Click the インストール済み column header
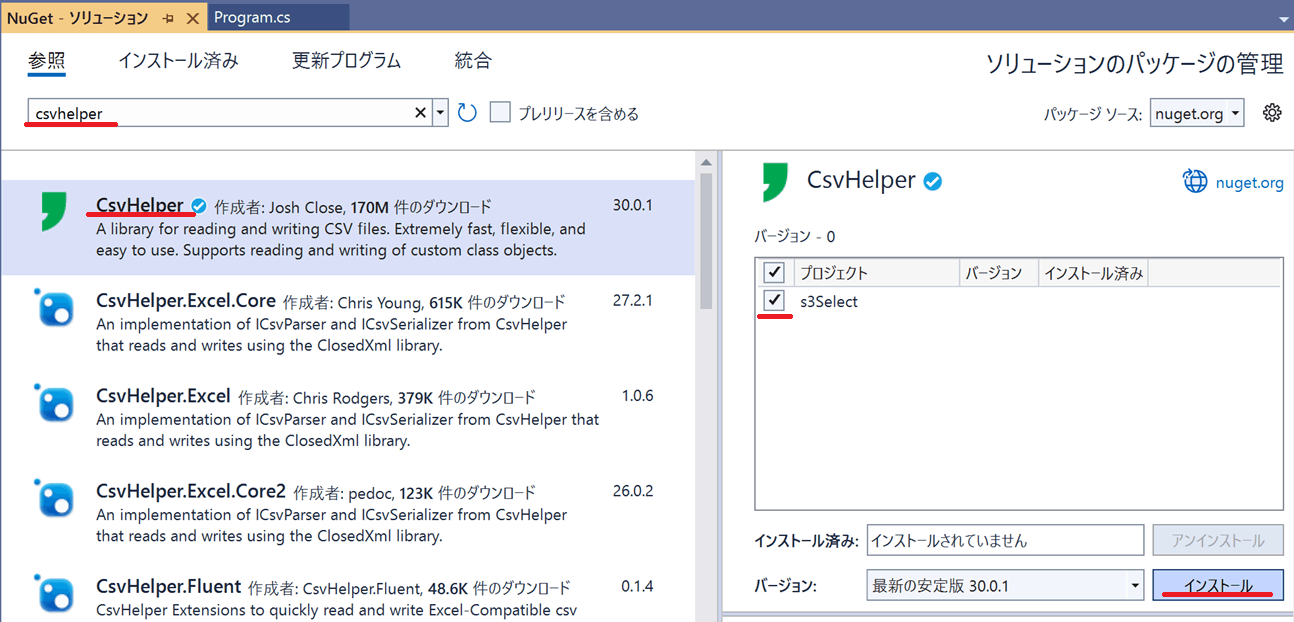Viewport: 1294px width, 622px height. coord(1093,272)
